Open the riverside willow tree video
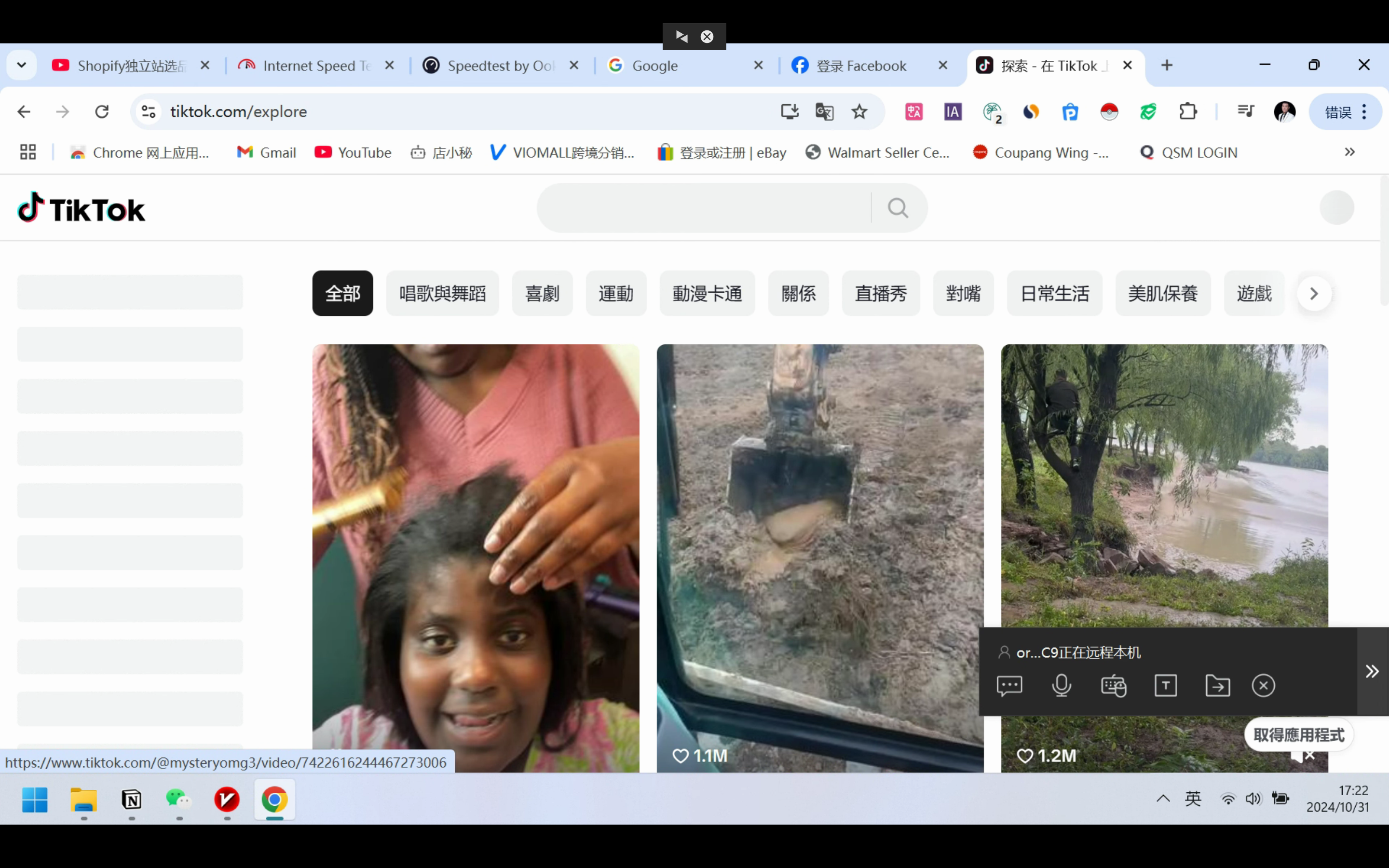 click(1165, 485)
